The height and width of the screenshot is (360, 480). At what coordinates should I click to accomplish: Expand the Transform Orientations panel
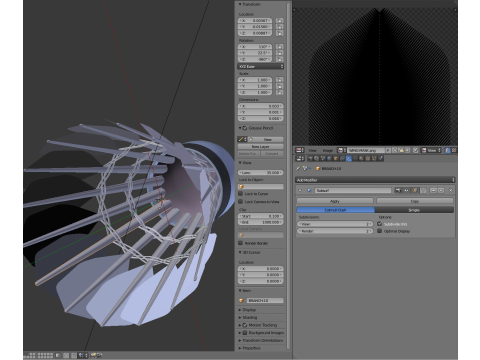[240, 340]
